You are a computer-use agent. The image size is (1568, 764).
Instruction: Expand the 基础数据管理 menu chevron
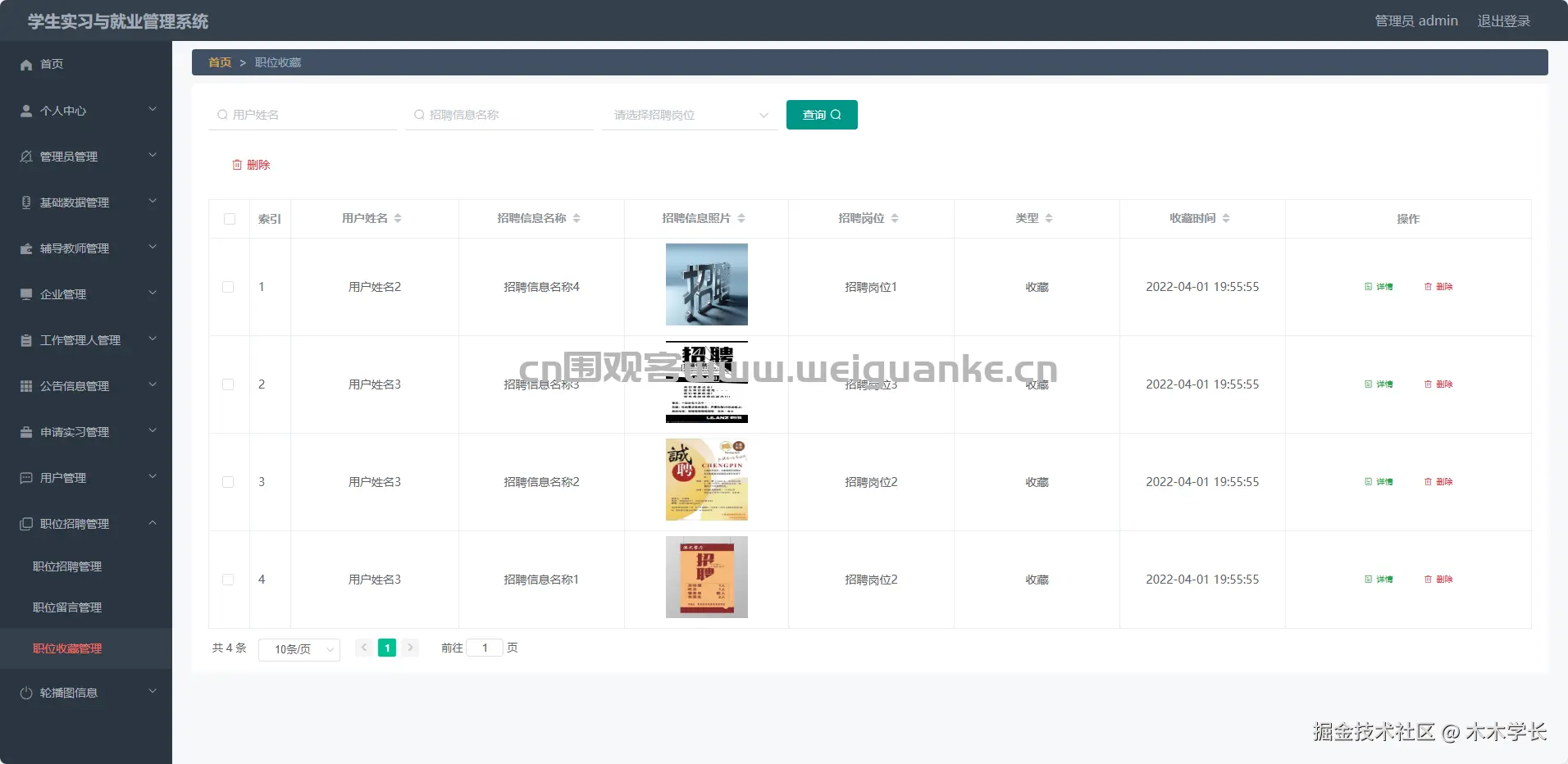(x=153, y=201)
